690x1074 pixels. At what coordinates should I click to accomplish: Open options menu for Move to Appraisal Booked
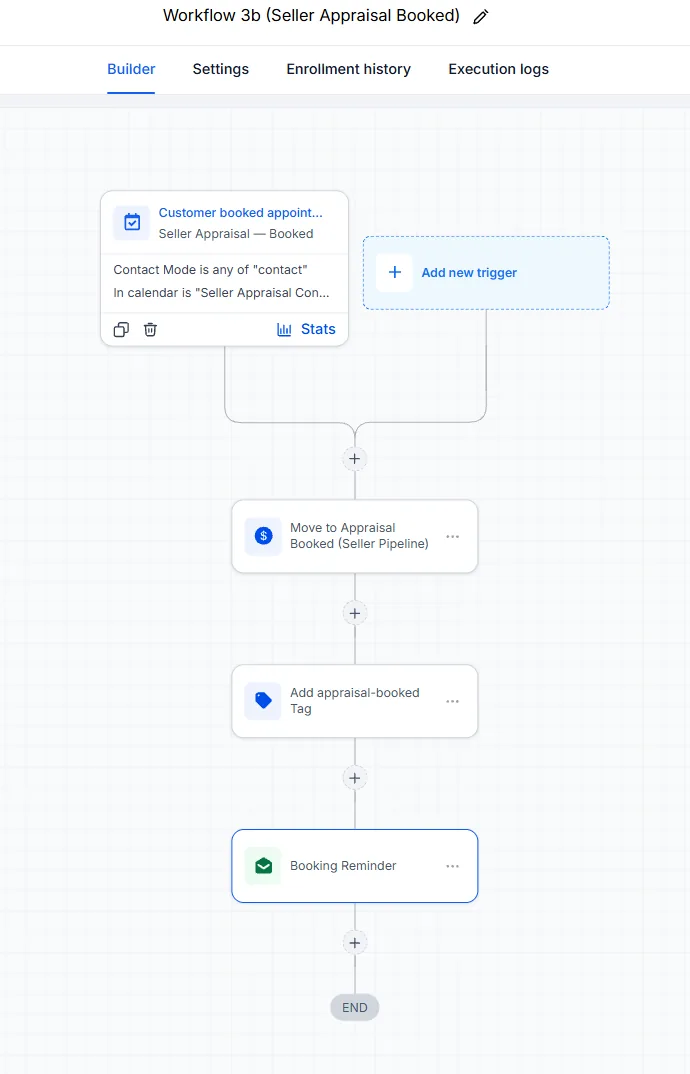click(x=452, y=536)
